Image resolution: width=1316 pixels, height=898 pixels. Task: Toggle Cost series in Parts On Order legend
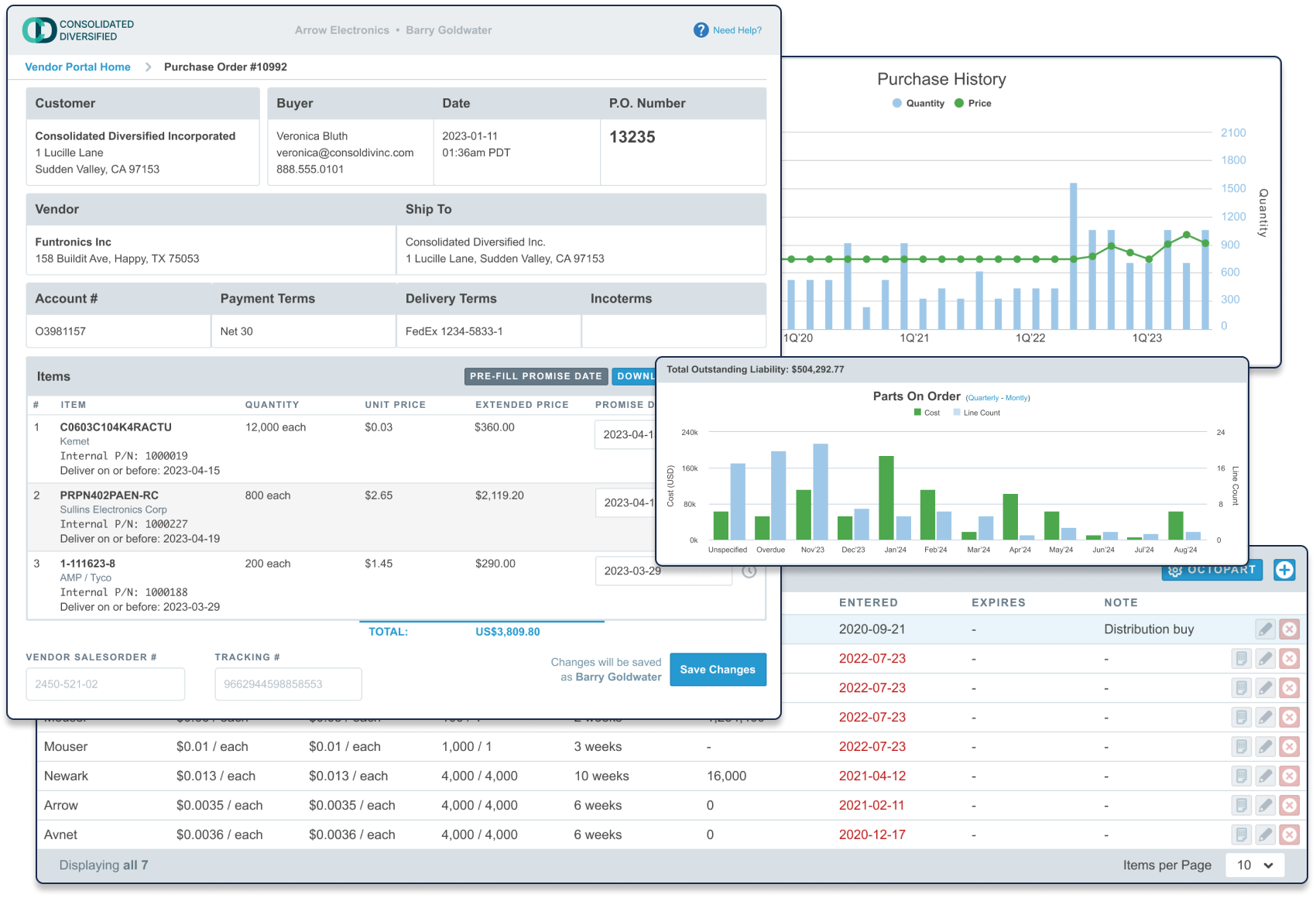click(927, 413)
